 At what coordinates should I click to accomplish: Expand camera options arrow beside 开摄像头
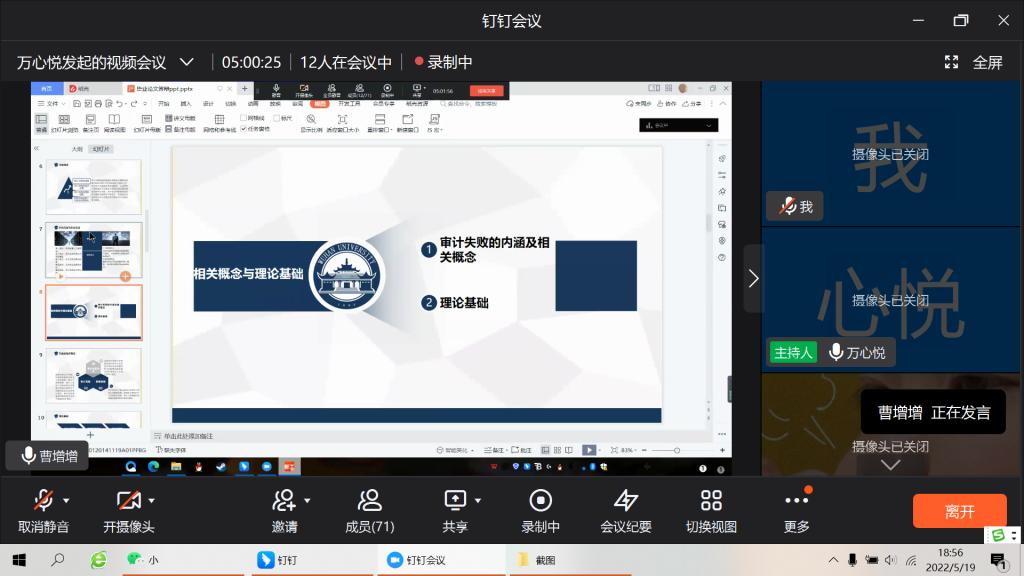point(152,500)
